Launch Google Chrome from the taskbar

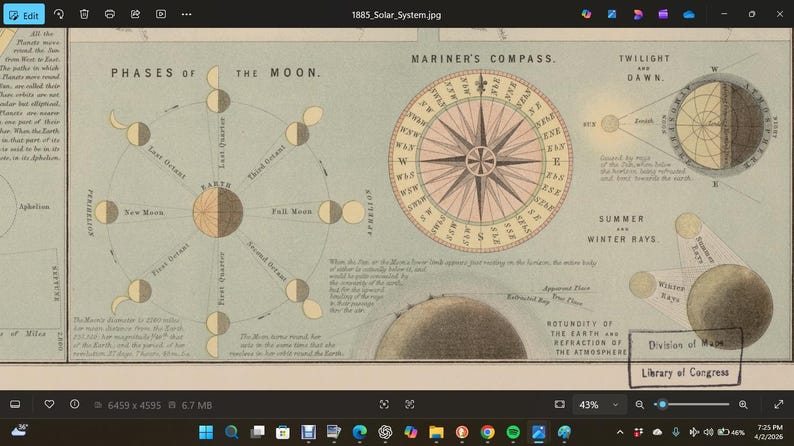click(x=487, y=432)
